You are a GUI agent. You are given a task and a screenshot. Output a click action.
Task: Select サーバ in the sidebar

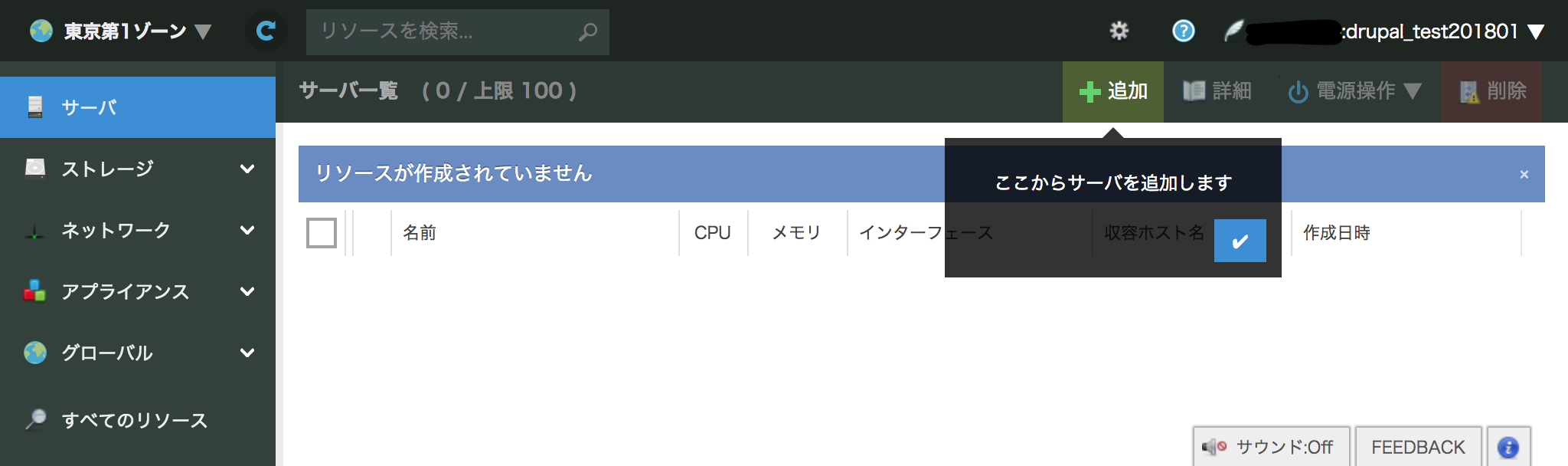(x=138, y=107)
